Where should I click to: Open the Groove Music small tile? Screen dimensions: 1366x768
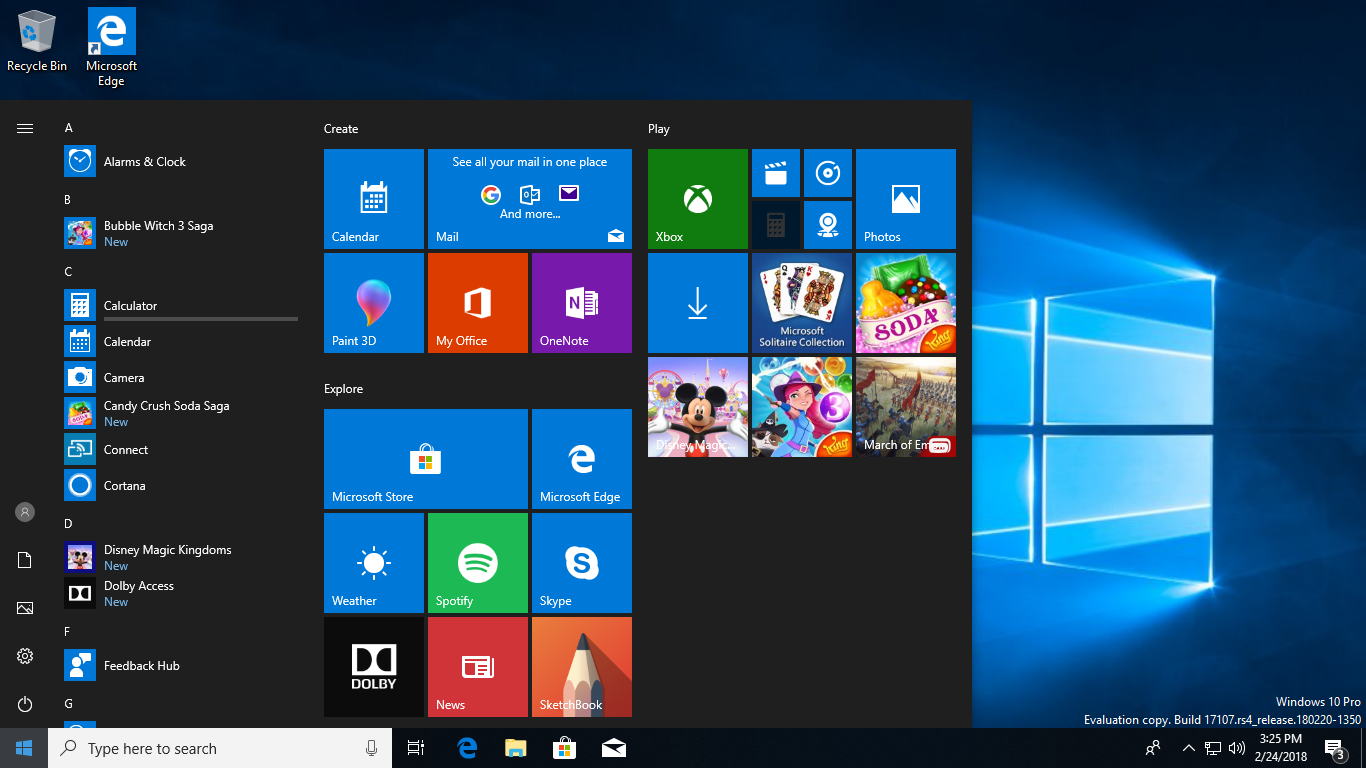pyautogui.click(x=828, y=173)
